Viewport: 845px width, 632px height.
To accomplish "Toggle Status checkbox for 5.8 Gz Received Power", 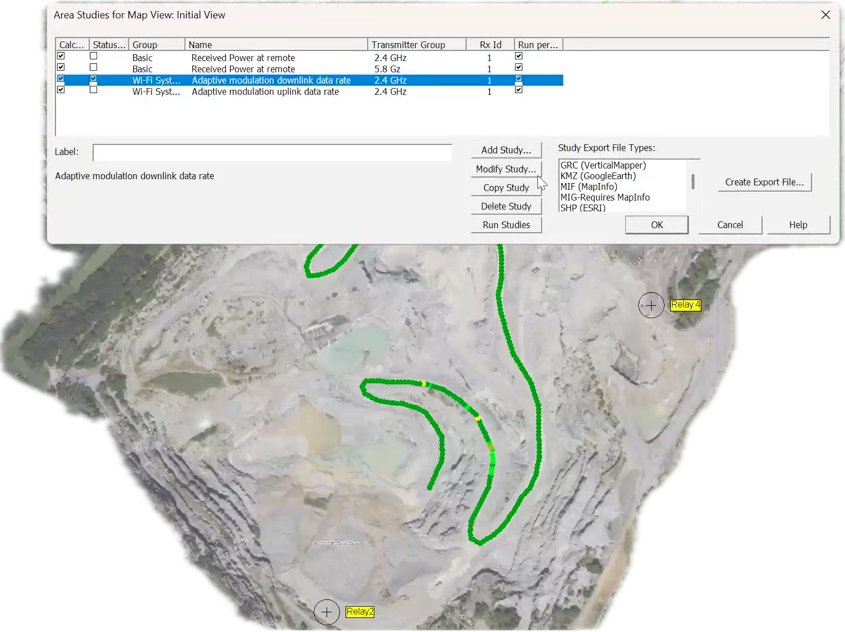I will tap(94, 67).
